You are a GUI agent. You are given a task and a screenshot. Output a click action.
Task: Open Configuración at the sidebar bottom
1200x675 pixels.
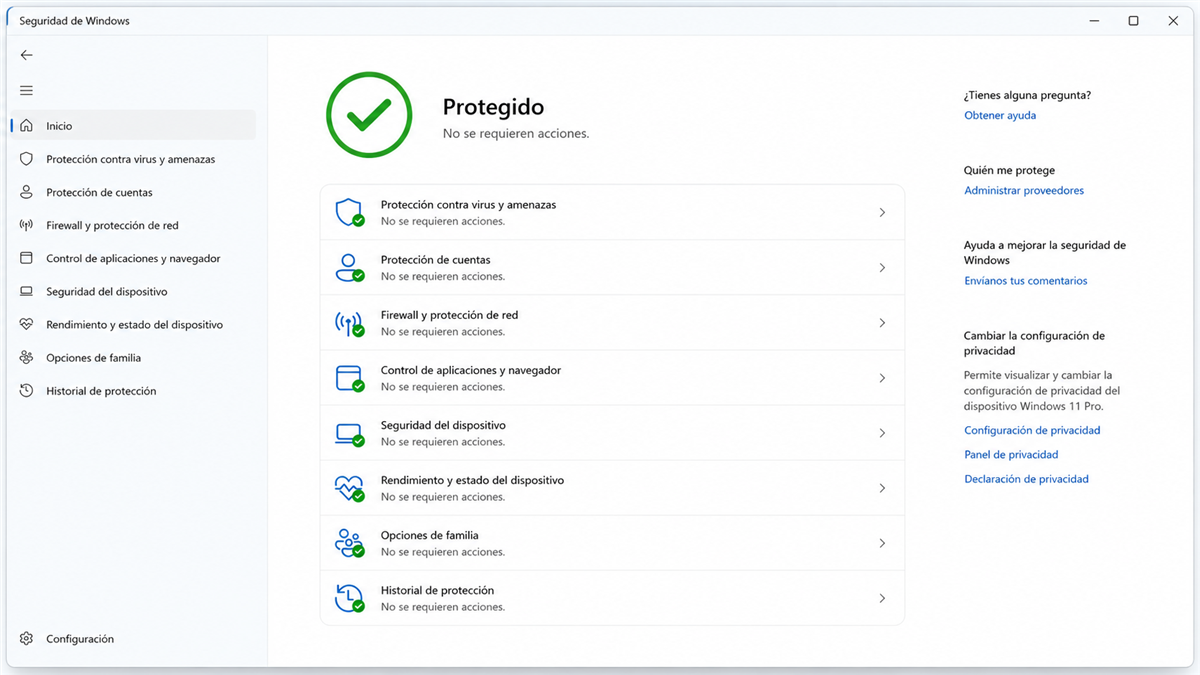133,638
